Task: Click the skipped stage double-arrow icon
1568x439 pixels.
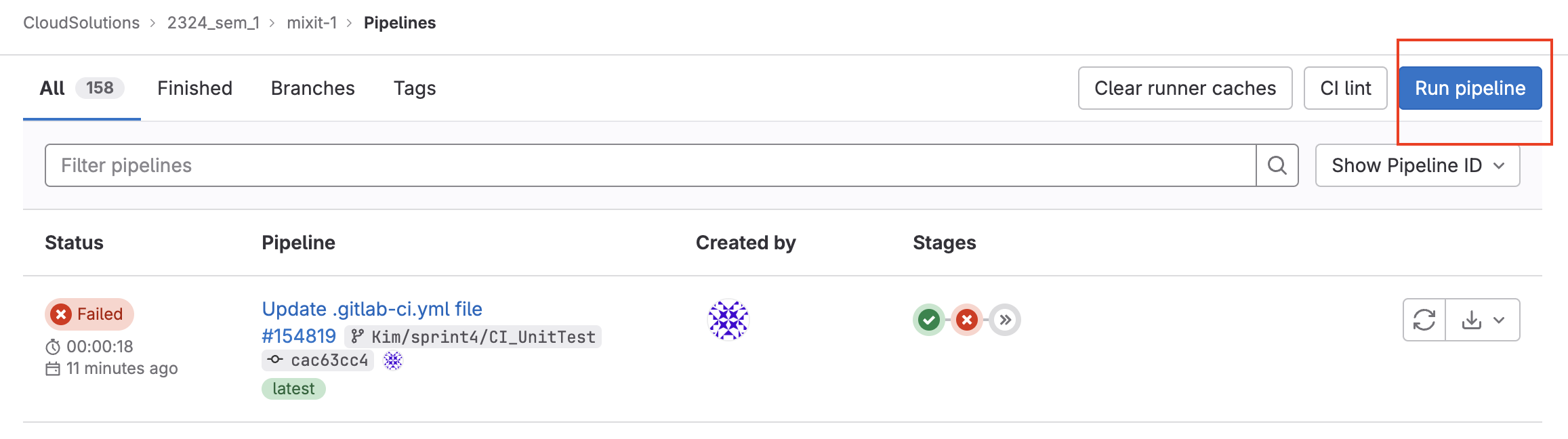Action: point(1005,320)
